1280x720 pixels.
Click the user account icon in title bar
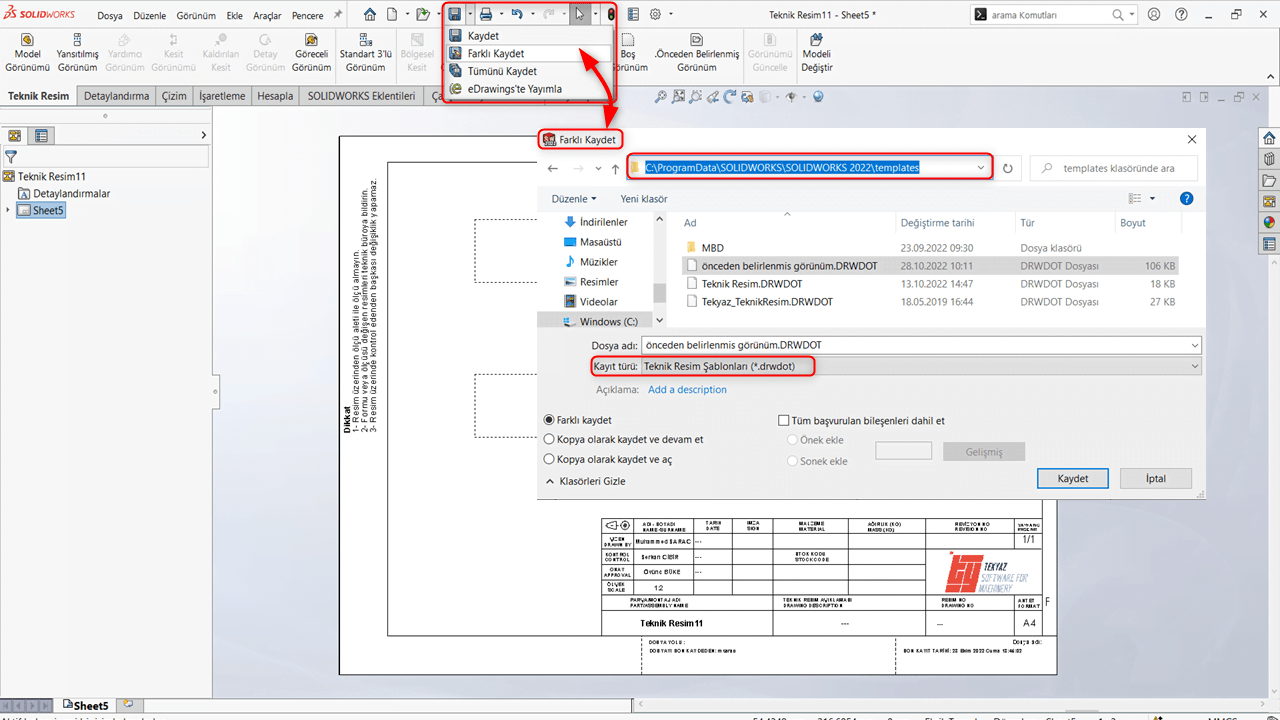pos(1154,15)
